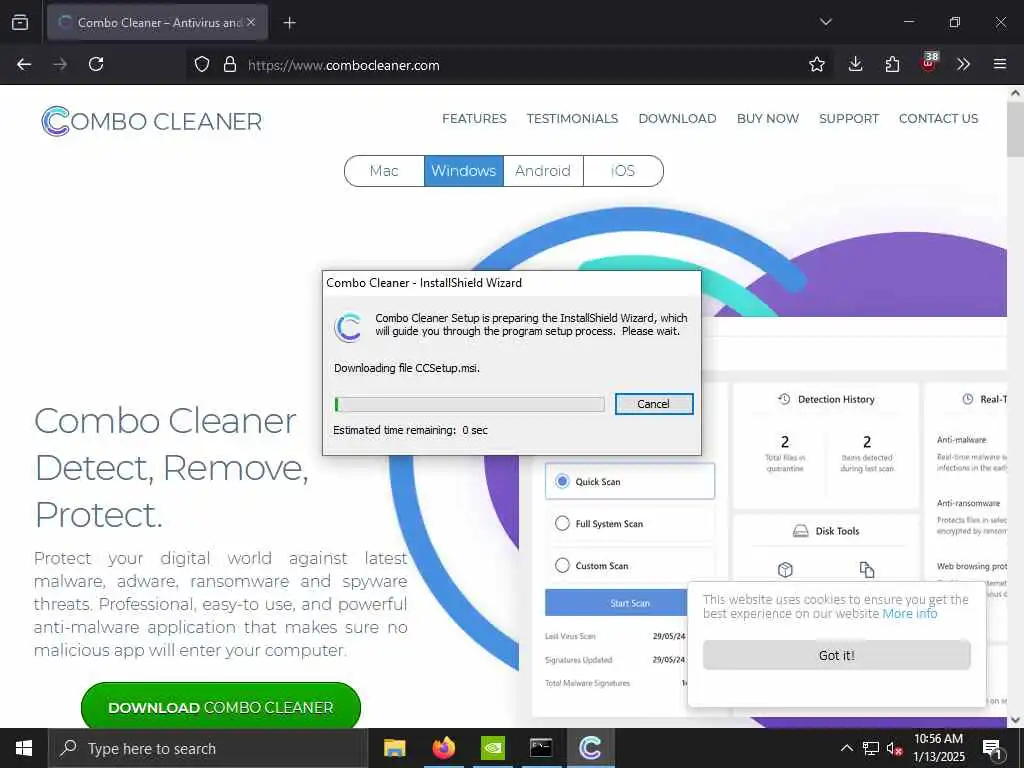Open the DOWNLOAD menu item
Image resolution: width=1024 pixels, height=768 pixels.
(x=677, y=118)
